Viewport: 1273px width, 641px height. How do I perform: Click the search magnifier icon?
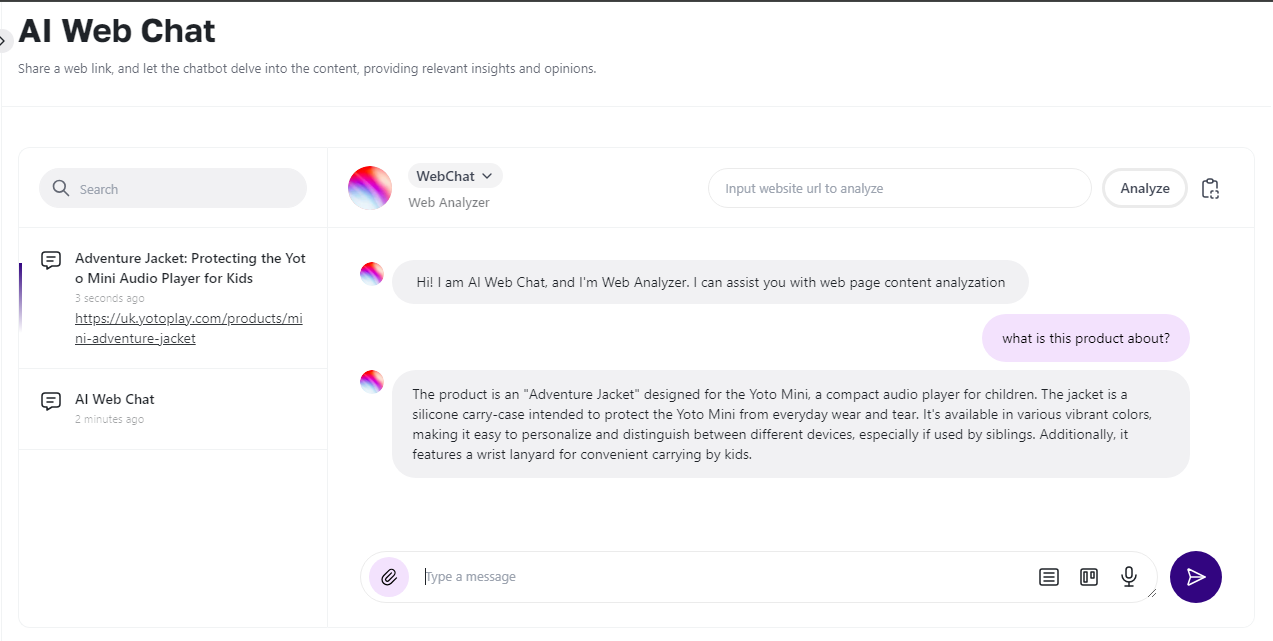click(61, 188)
